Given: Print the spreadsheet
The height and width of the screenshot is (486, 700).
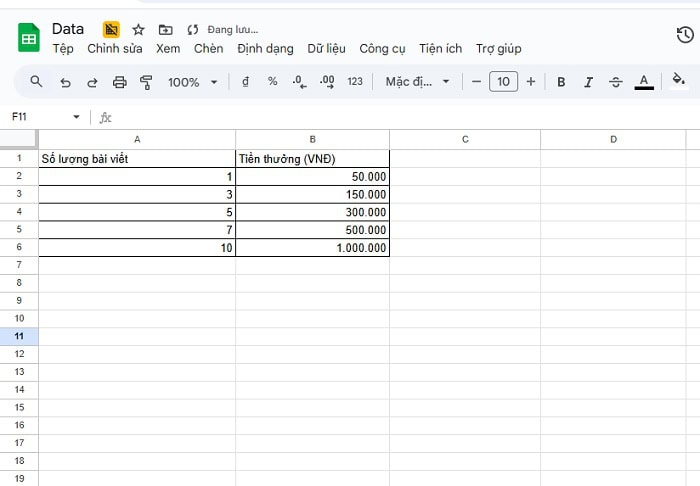Looking at the screenshot, I should (120, 82).
